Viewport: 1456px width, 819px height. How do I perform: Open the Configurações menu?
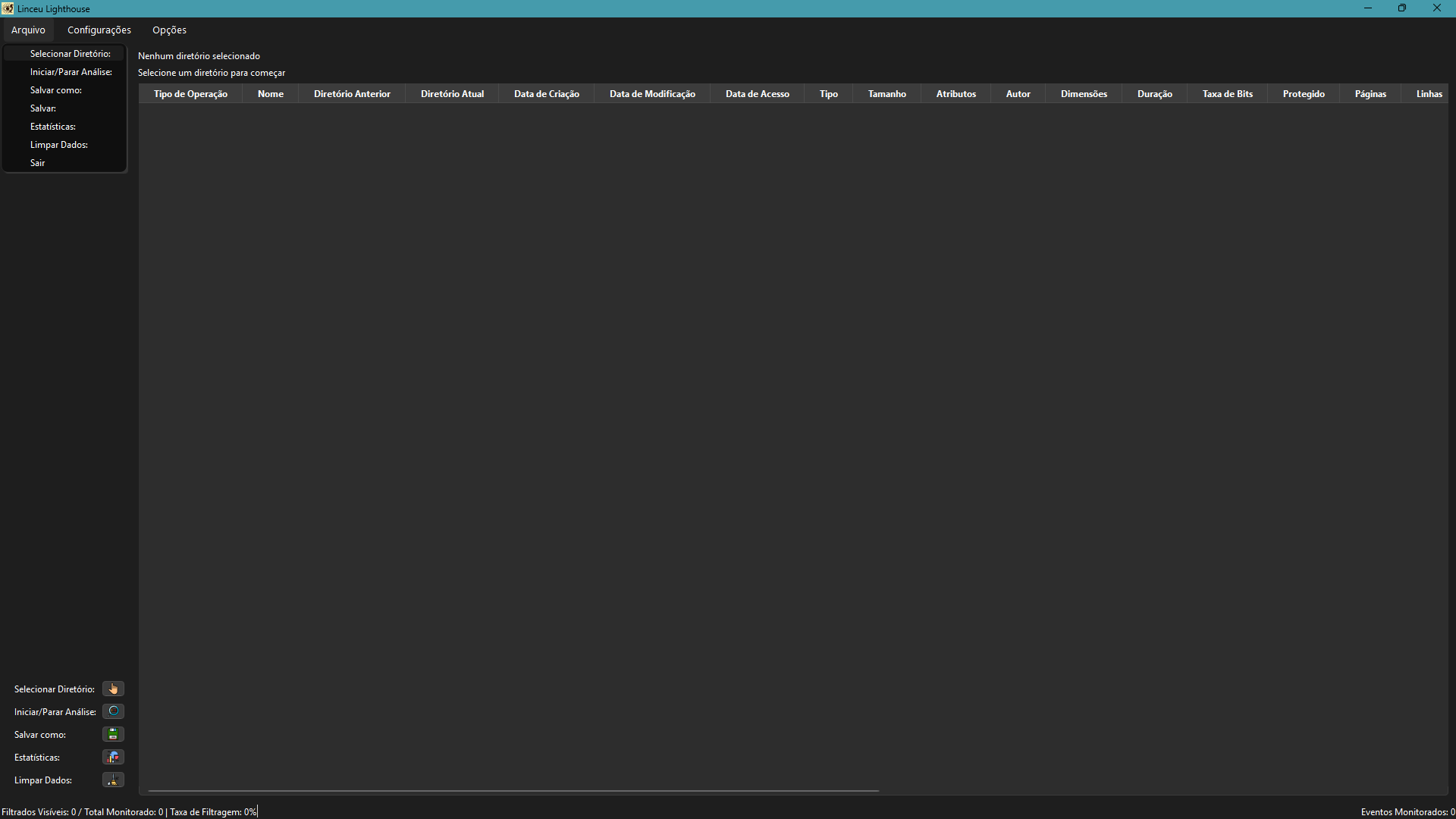[99, 30]
